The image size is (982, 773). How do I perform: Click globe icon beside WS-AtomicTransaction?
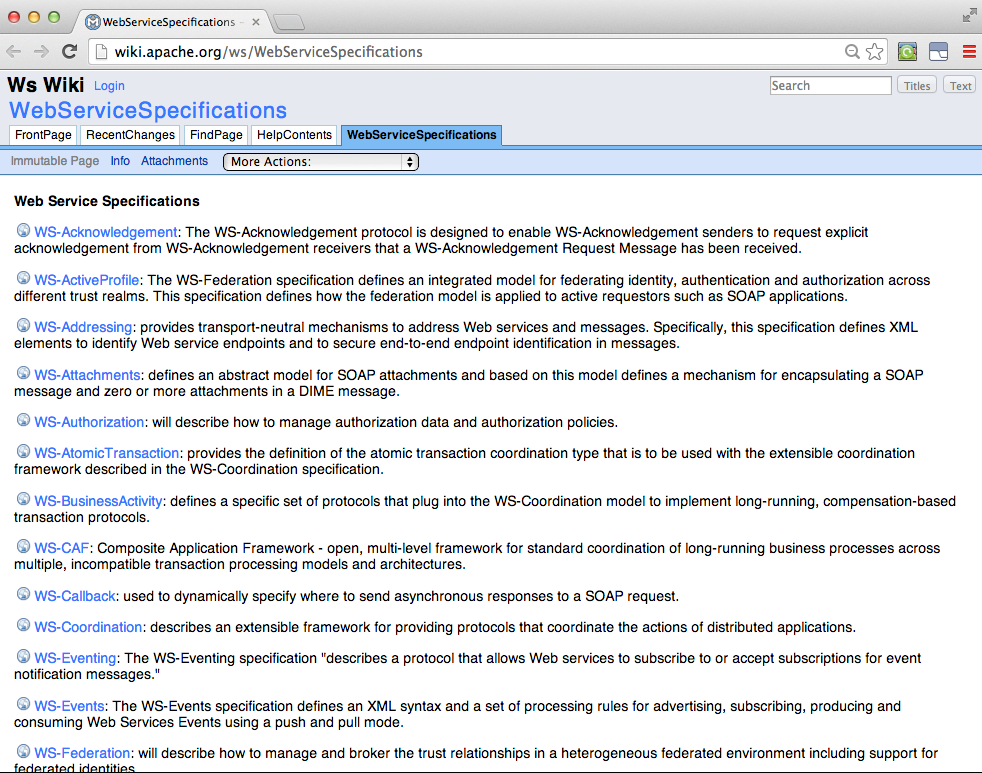point(23,451)
